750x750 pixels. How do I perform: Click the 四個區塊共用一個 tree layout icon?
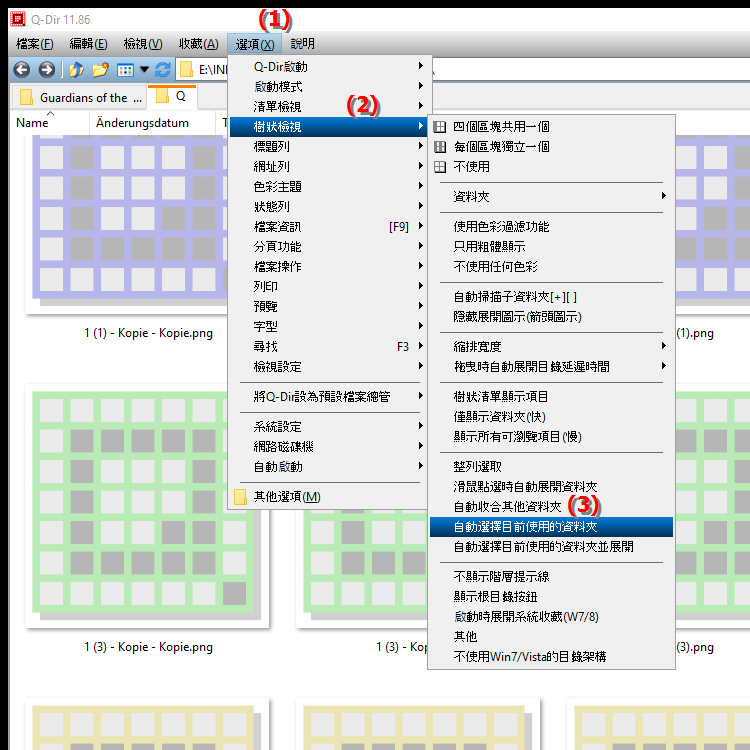(x=440, y=127)
